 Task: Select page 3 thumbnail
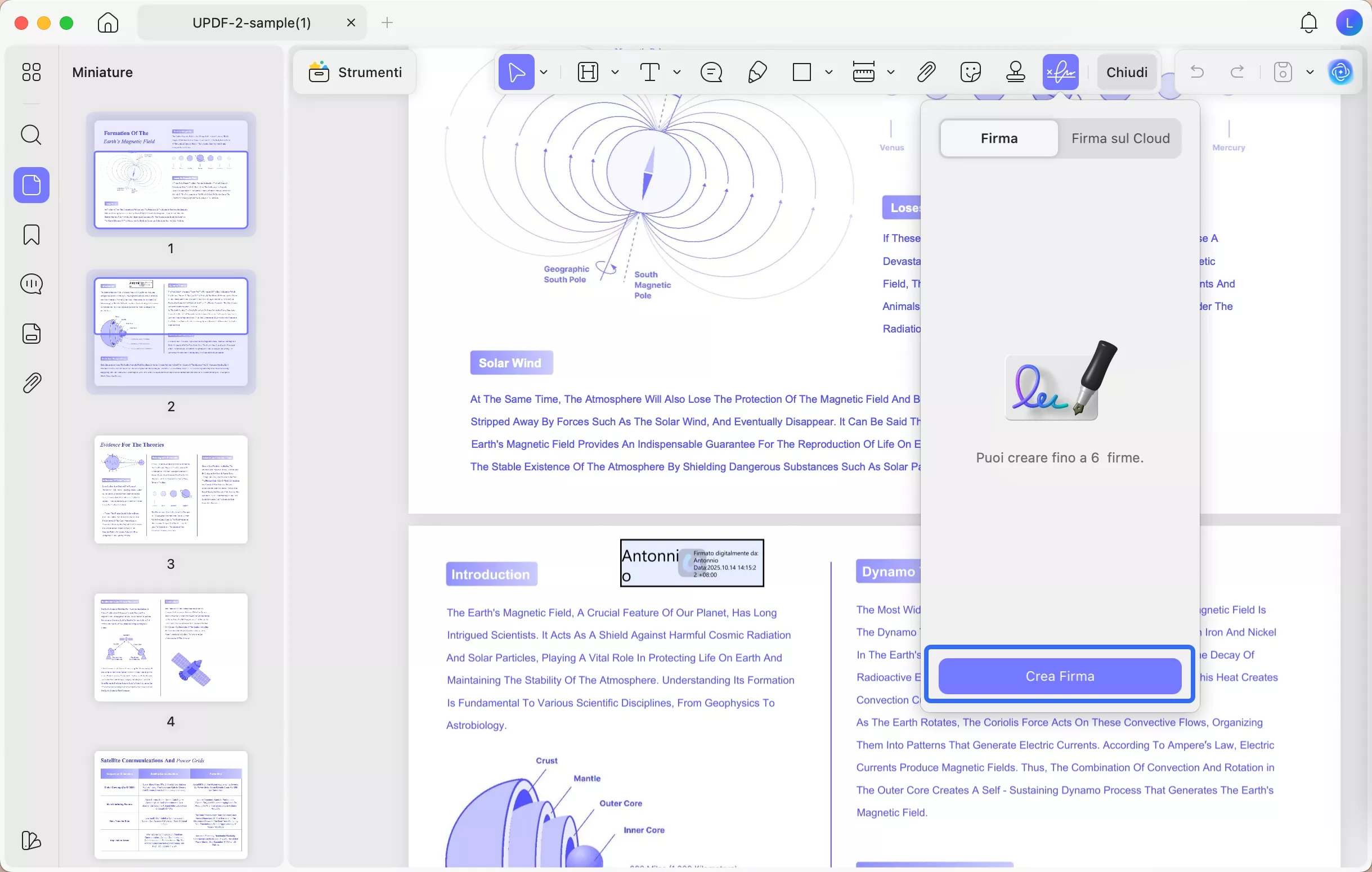click(x=171, y=490)
